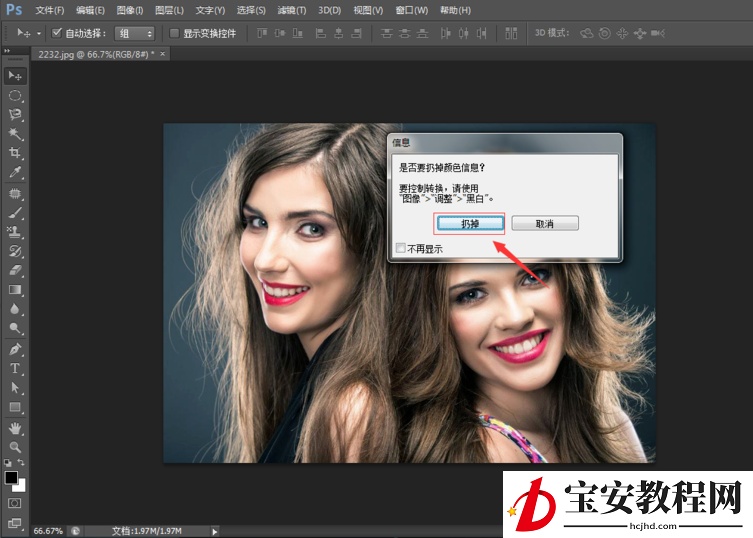Choose the Lasso tool

point(15,114)
